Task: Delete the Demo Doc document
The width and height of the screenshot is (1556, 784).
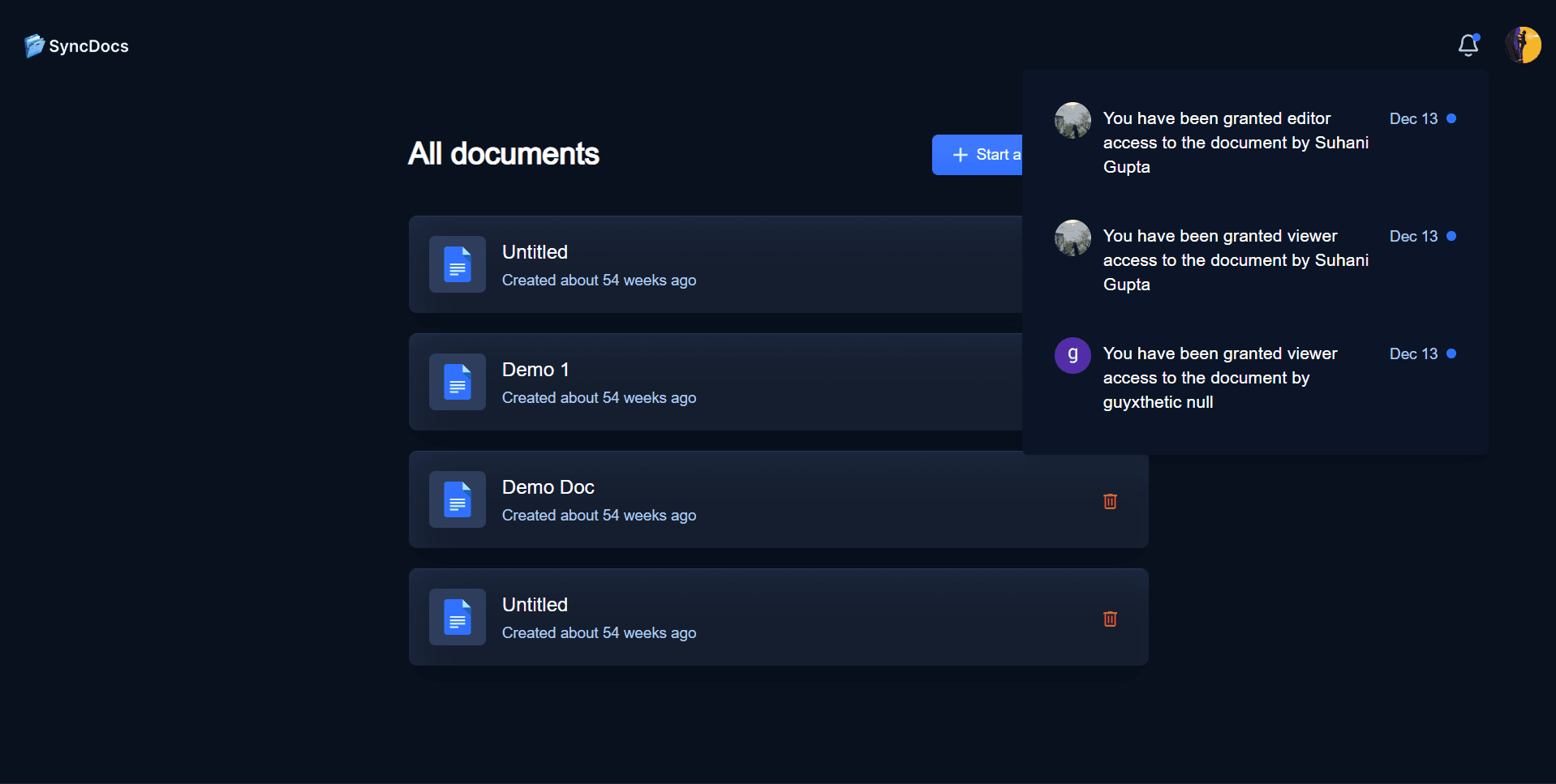Action: (x=1110, y=501)
